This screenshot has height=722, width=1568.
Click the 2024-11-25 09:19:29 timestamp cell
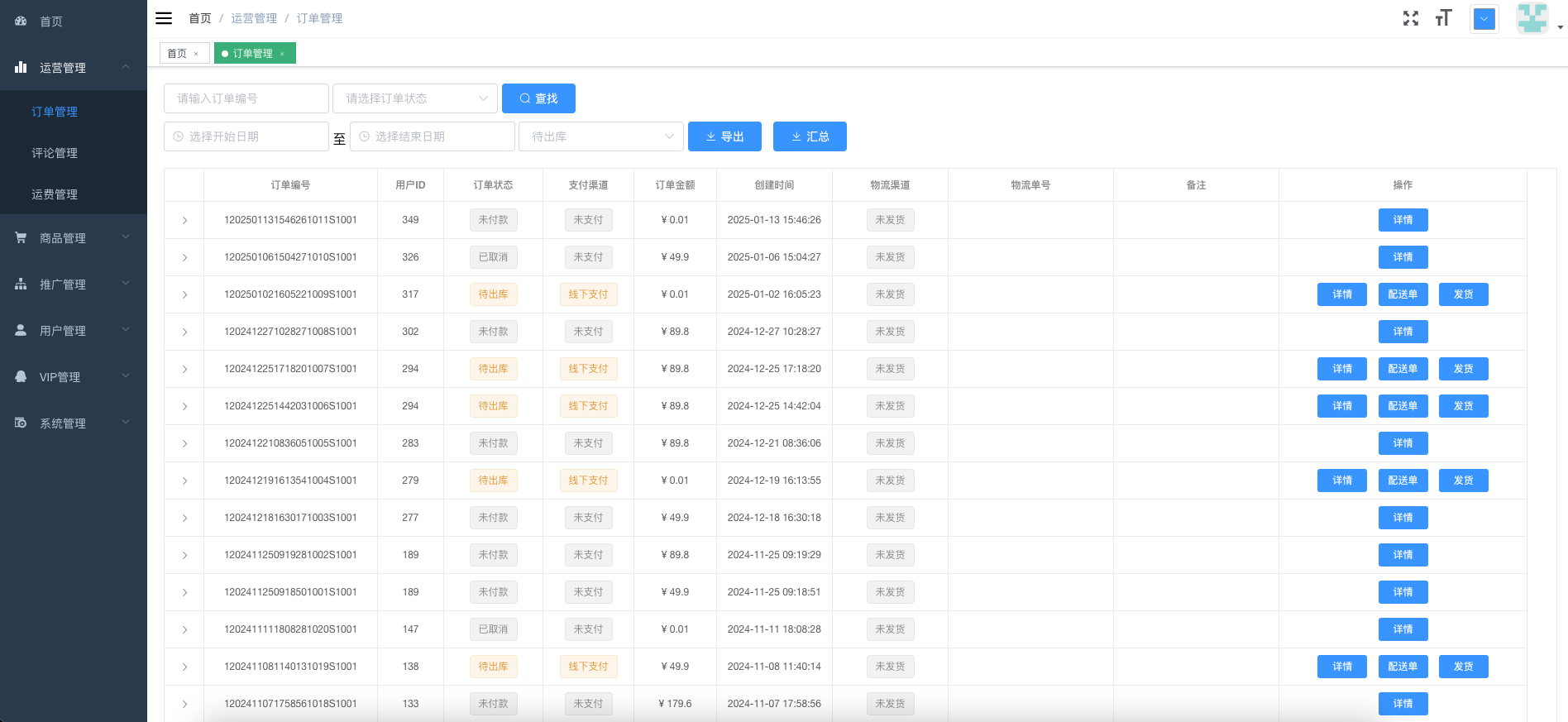pyautogui.click(x=774, y=555)
